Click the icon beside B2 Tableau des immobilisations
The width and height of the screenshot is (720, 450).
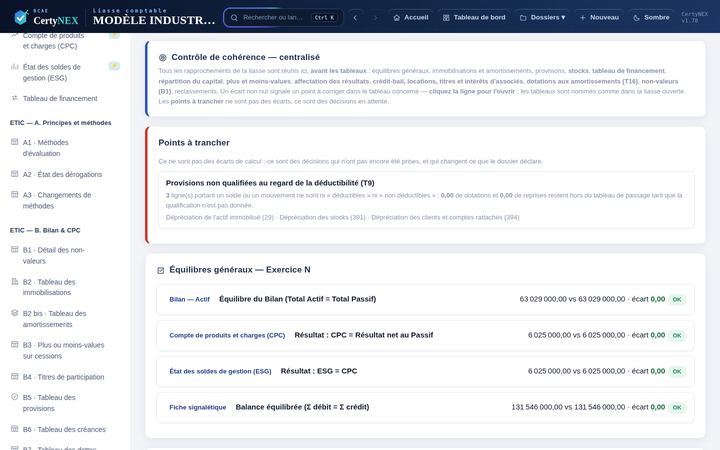coord(15,281)
